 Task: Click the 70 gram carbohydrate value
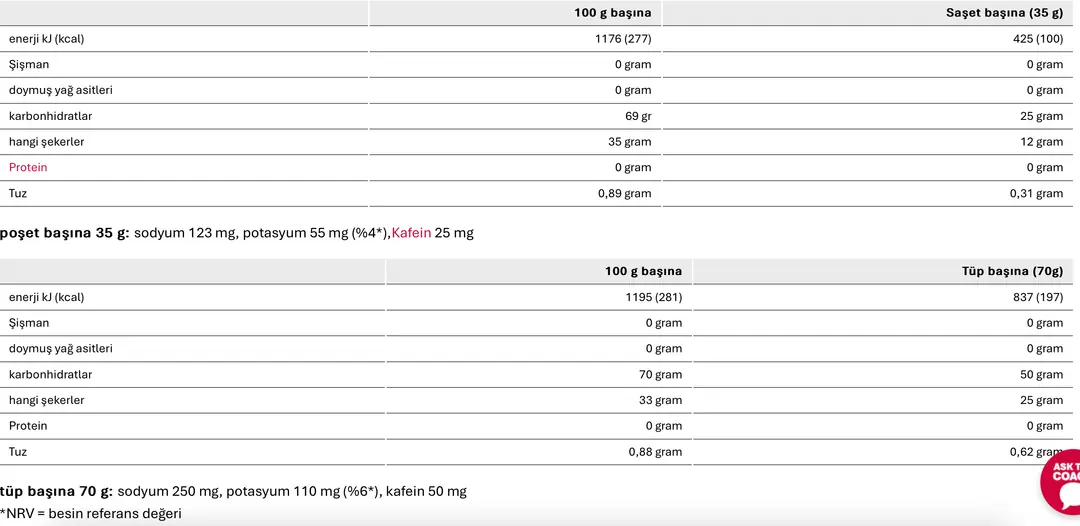point(654,375)
